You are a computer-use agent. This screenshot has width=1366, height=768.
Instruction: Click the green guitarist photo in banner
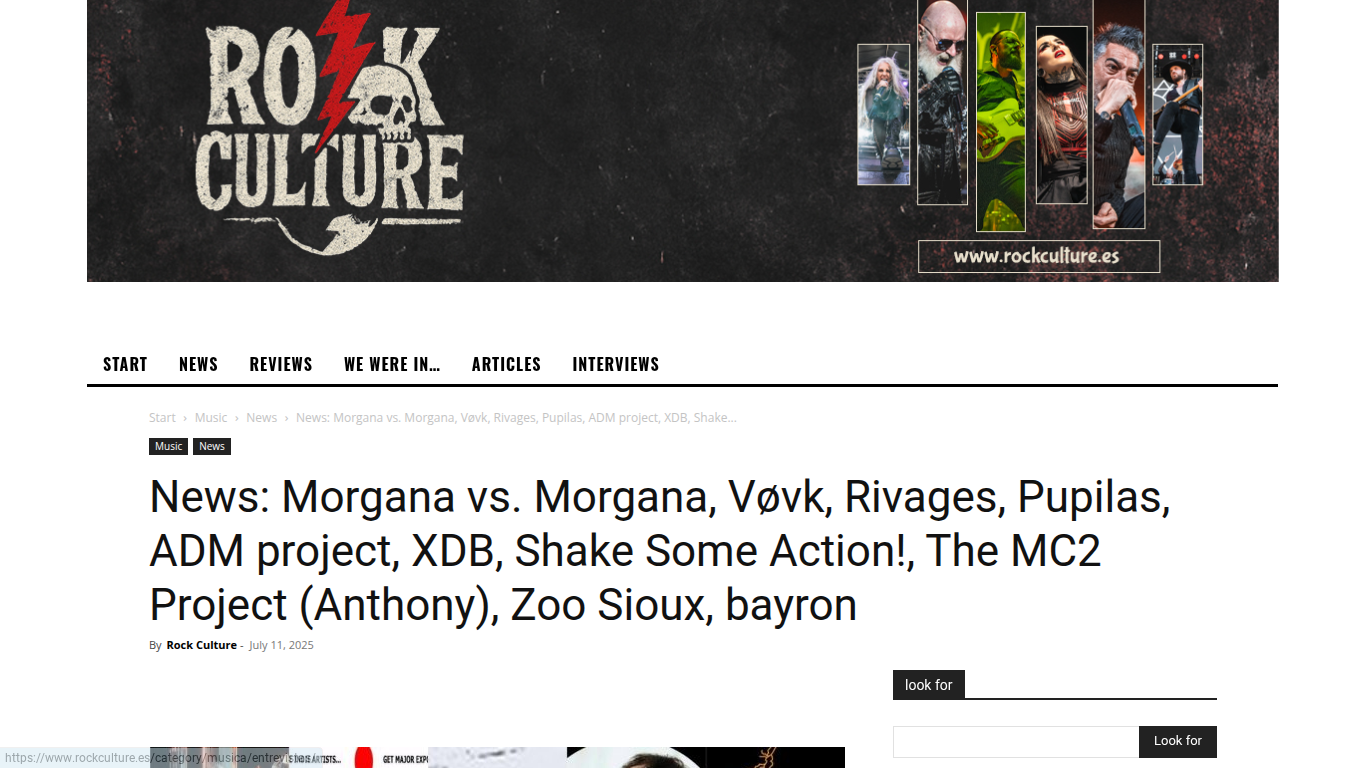1001,121
